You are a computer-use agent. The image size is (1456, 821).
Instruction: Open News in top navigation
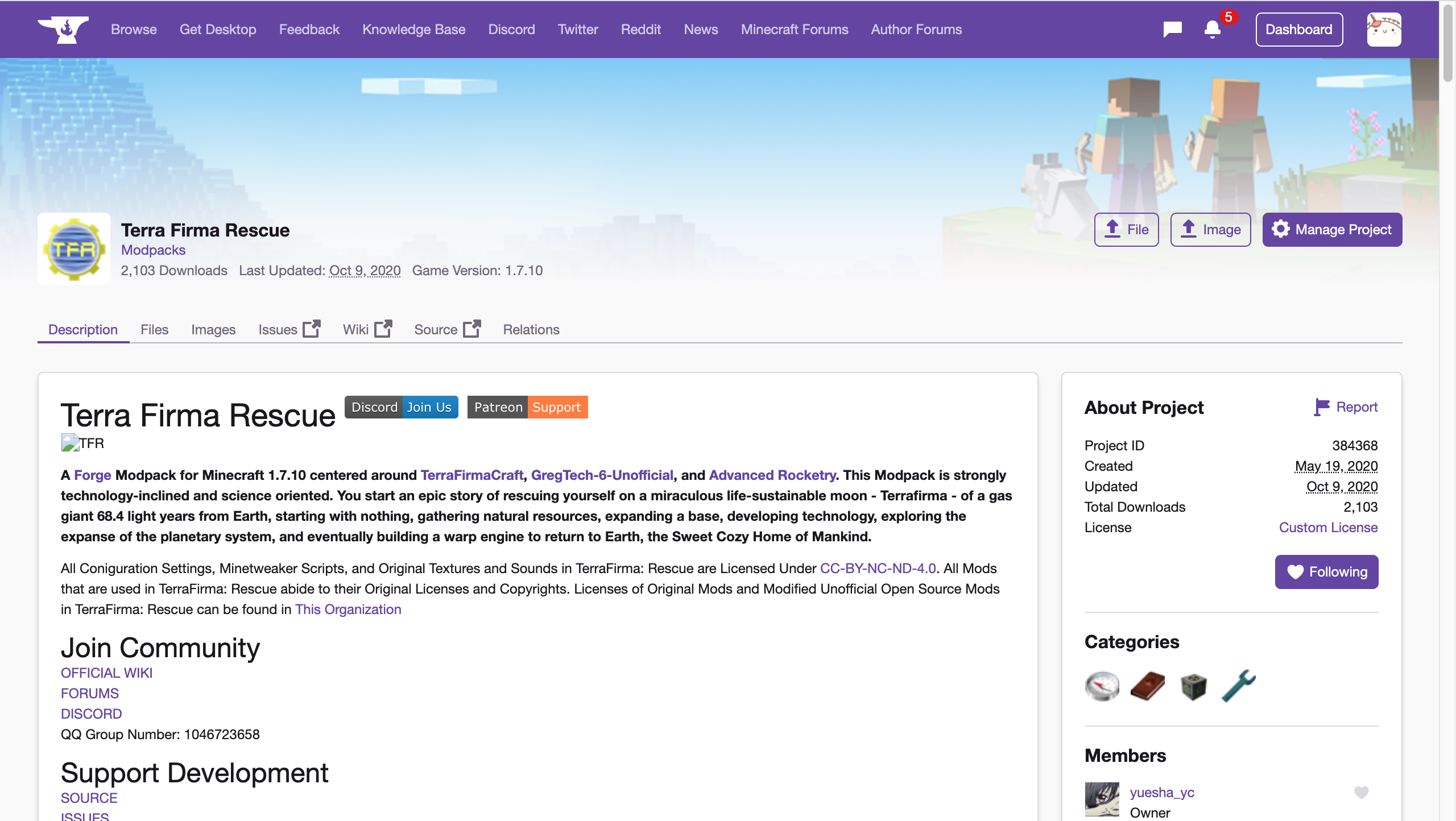click(x=701, y=30)
